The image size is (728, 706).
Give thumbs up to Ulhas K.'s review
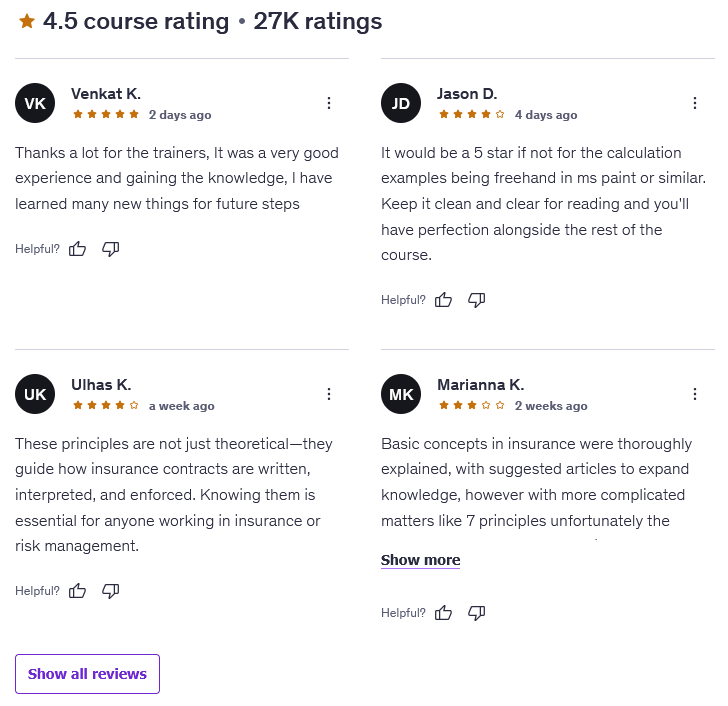[77, 591]
